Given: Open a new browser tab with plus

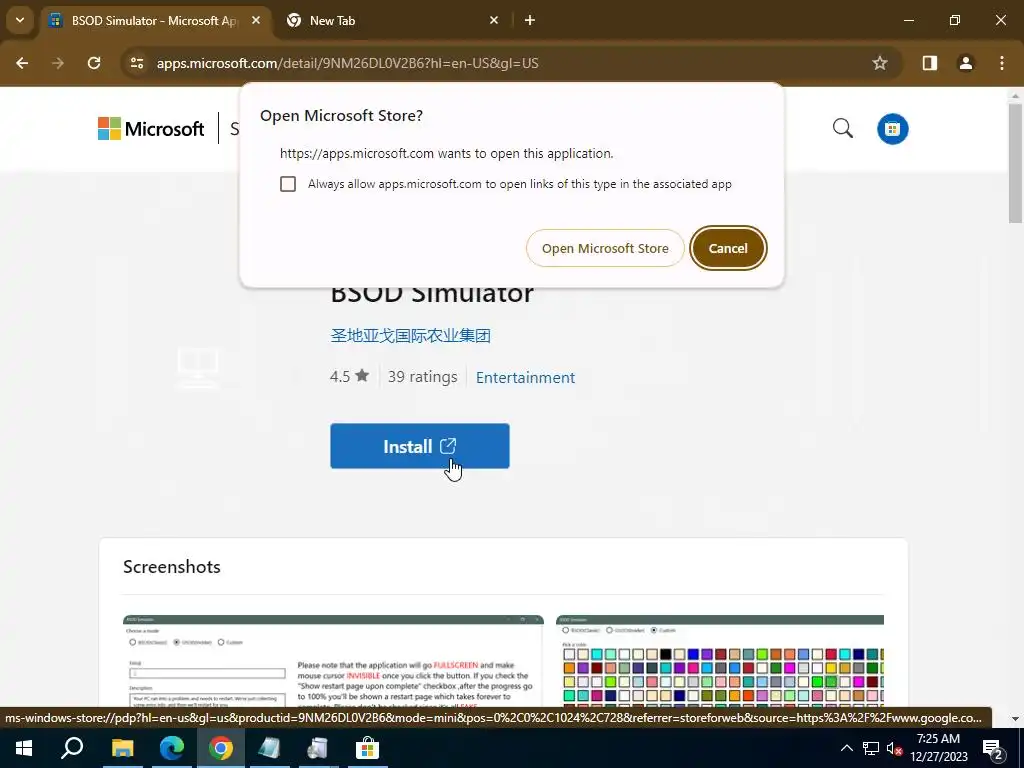Looking at the screenshot, I should tap(530, 20).
